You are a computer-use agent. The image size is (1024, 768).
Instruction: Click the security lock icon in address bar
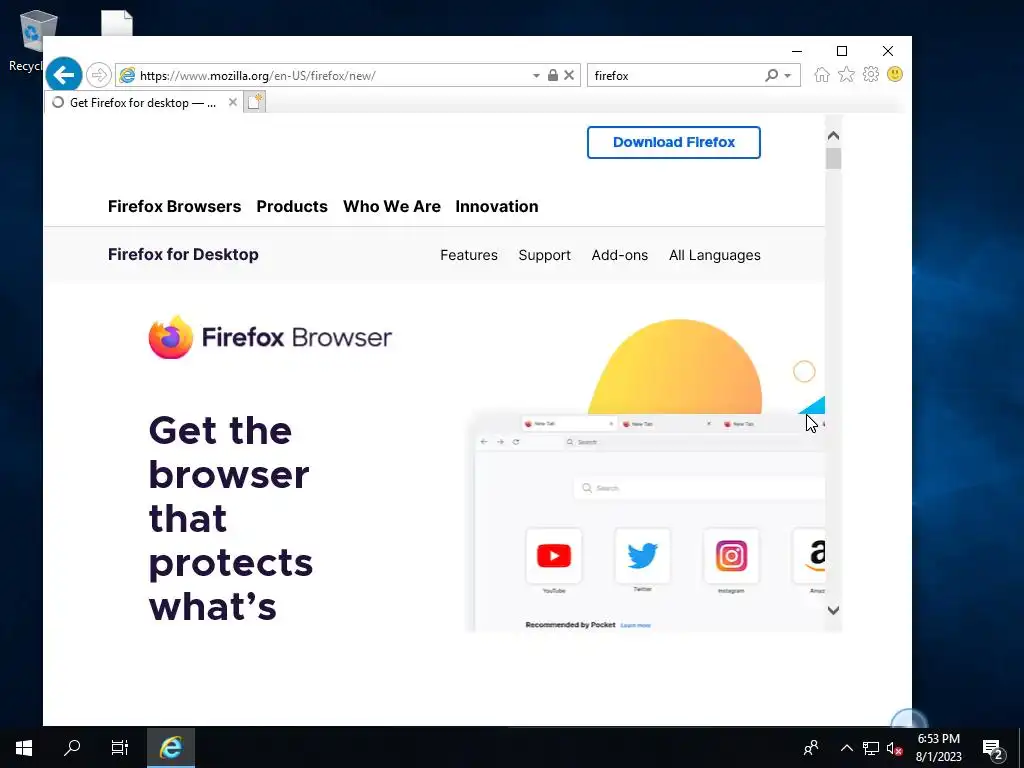pos(552,75)
